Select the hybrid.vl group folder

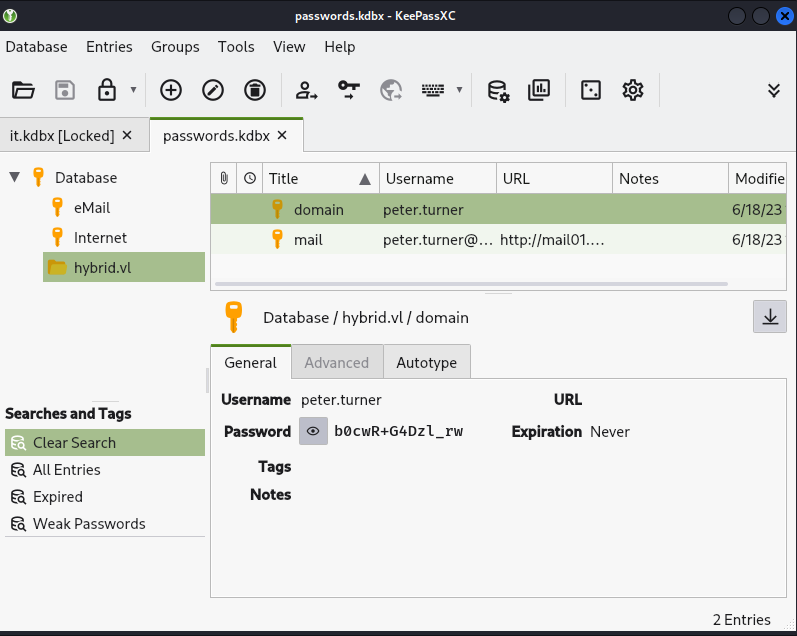pyautogui.click(x=124, y=267)
